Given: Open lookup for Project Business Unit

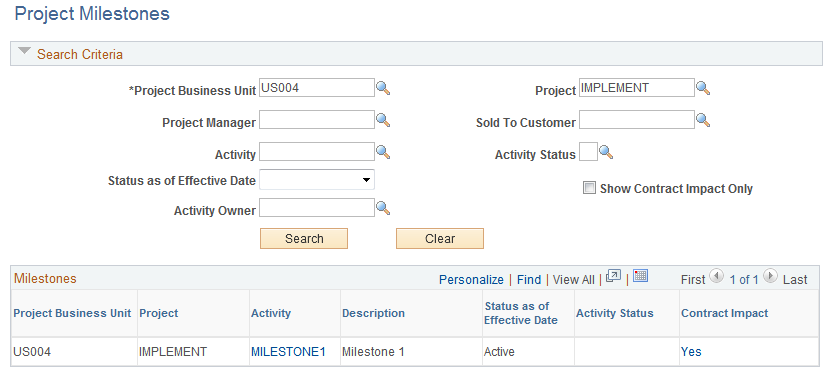Looking at the screenshot, I should coord(383,88).
